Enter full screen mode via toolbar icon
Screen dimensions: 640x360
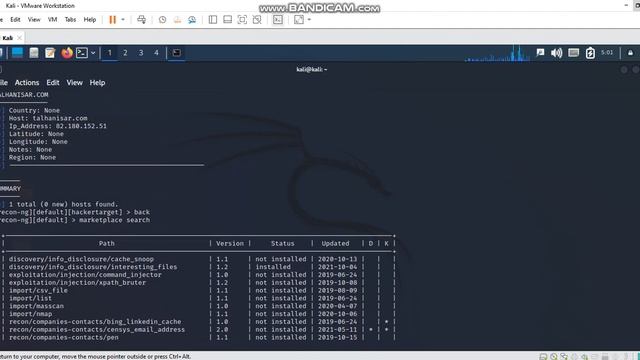(242, 20)
